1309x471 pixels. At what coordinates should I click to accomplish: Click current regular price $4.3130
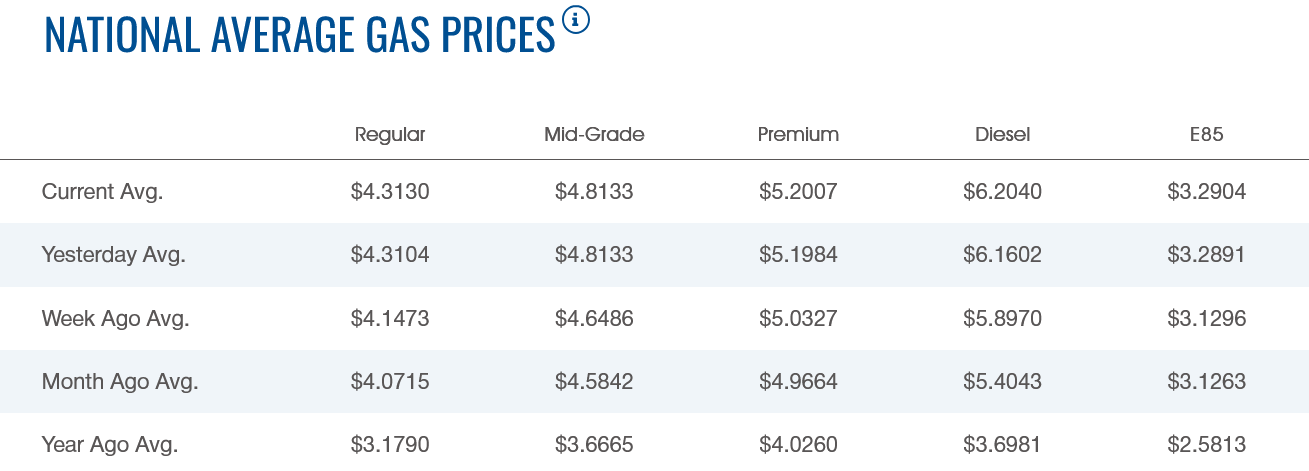point(390,192)
